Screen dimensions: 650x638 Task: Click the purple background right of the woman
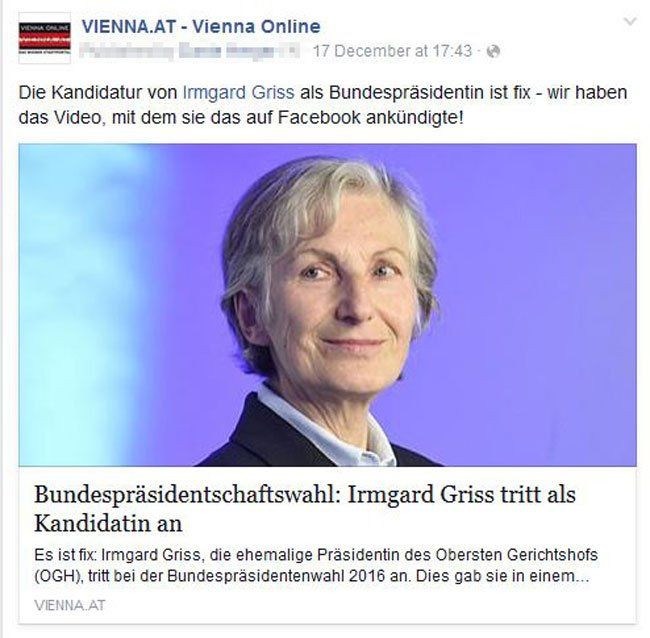(539, 290)
